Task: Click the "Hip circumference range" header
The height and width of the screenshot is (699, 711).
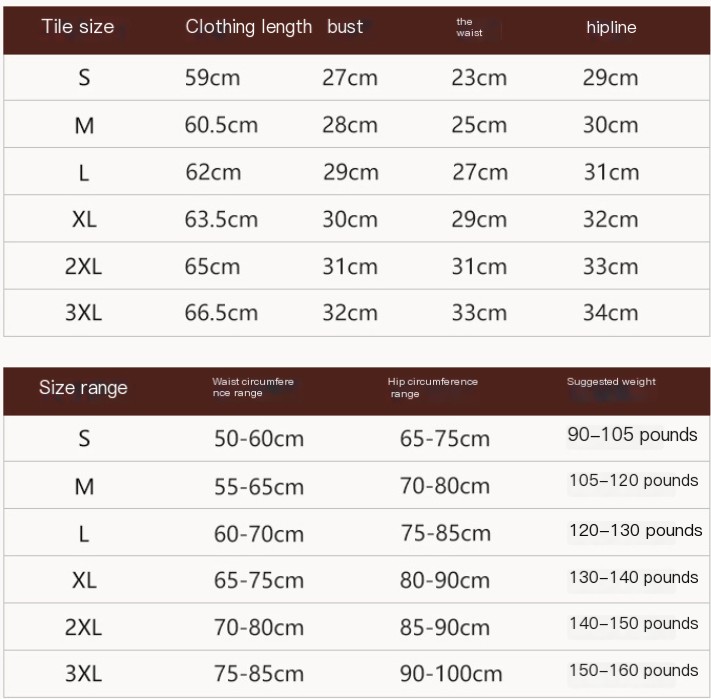Action: [x=432, y=388]
